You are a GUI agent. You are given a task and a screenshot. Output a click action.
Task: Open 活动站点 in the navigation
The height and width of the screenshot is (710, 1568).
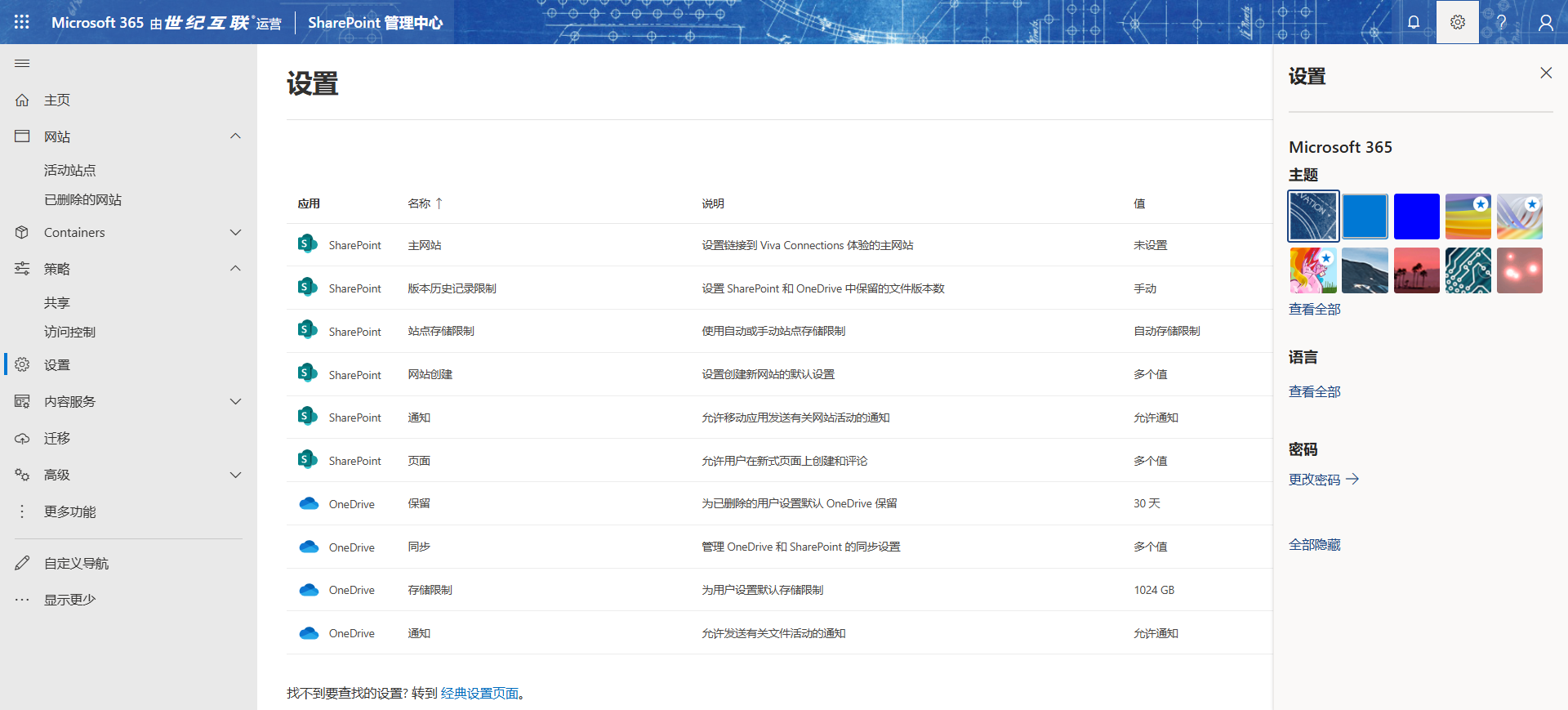(x=70, y=170)
